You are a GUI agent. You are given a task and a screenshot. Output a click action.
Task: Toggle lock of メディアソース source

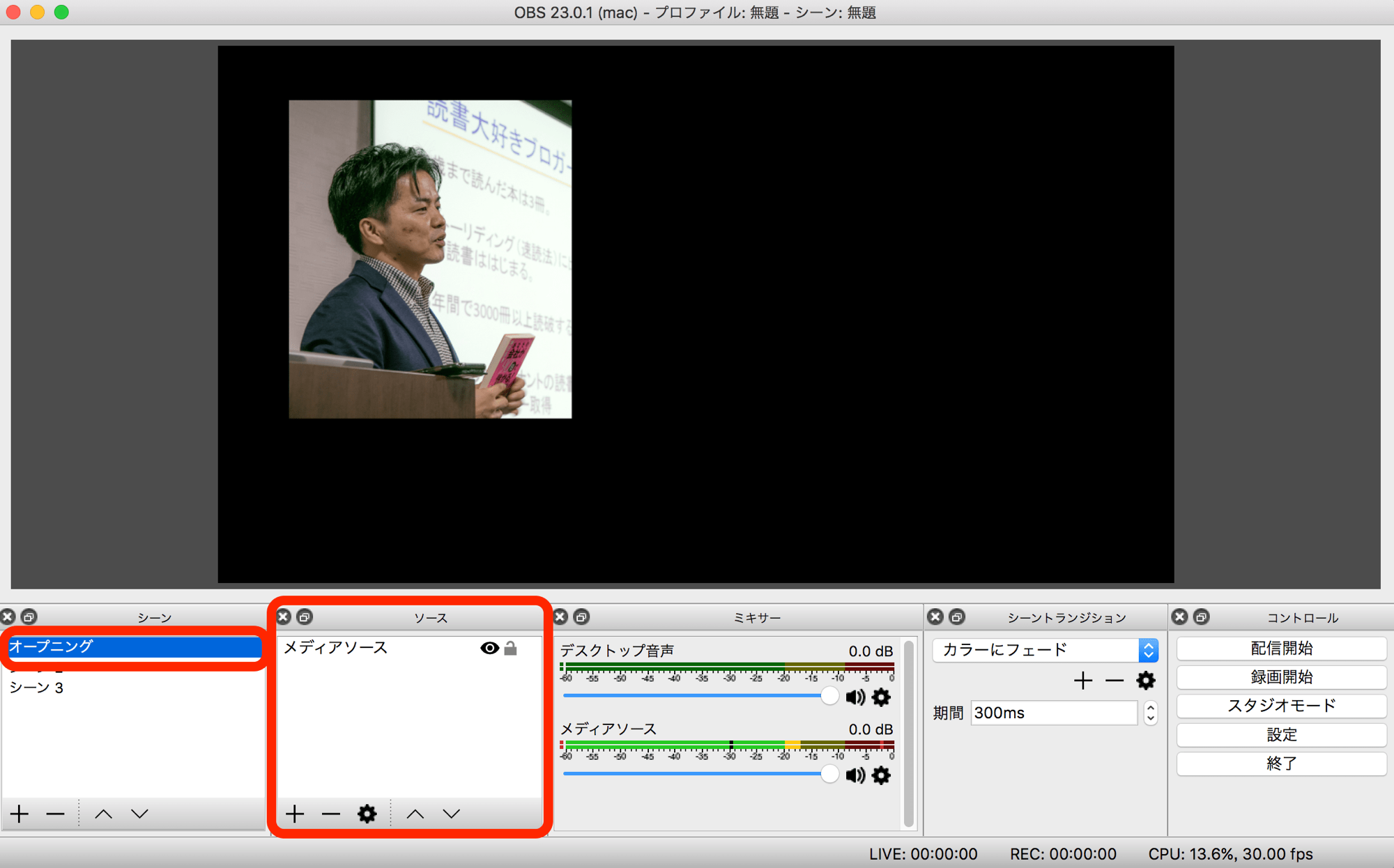(510, 649)
